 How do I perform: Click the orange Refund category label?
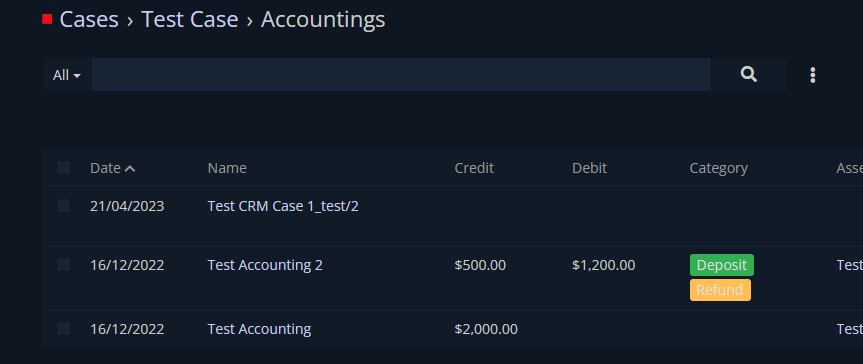point(720,290)
